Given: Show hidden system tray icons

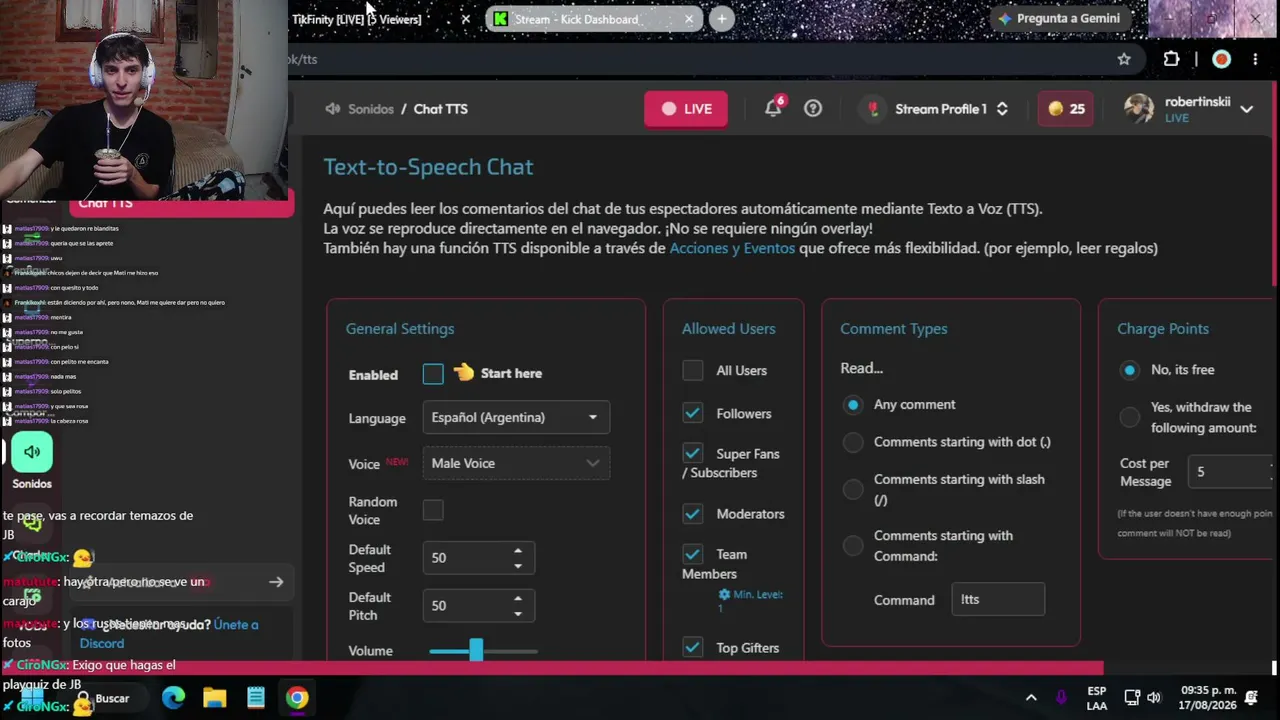Looking at the screenshot, I should [1031, 698].
